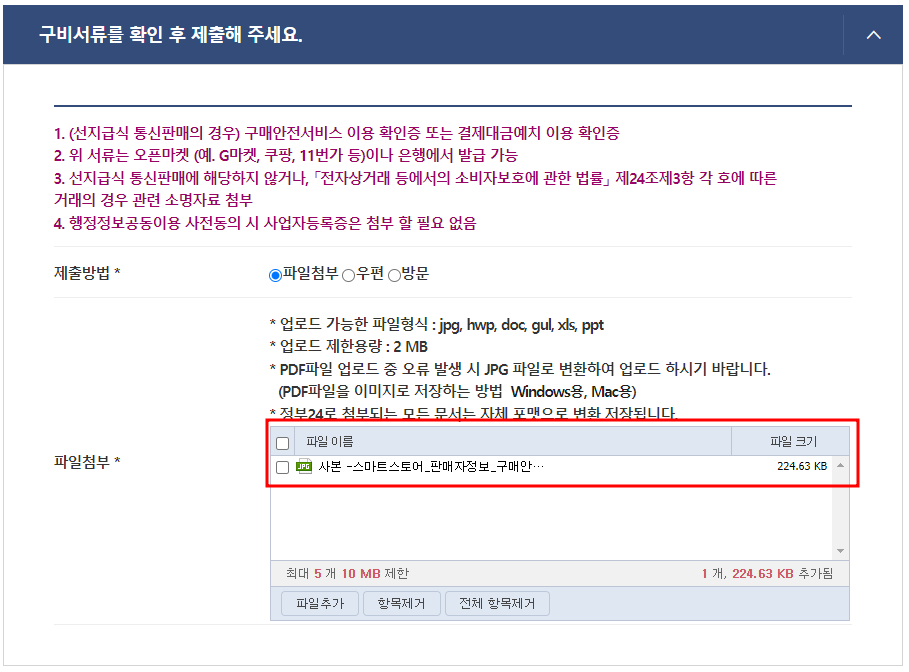Click the 224.63 KB file size cell
Image resolution: width=909 pixels, height=672 pixels.
coord(802,466)
